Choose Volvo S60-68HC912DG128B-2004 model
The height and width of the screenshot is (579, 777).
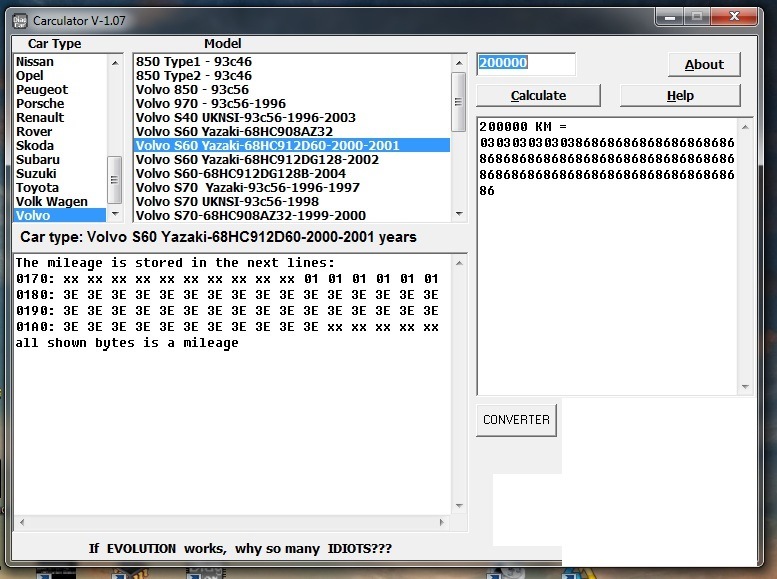pos(292,174)
